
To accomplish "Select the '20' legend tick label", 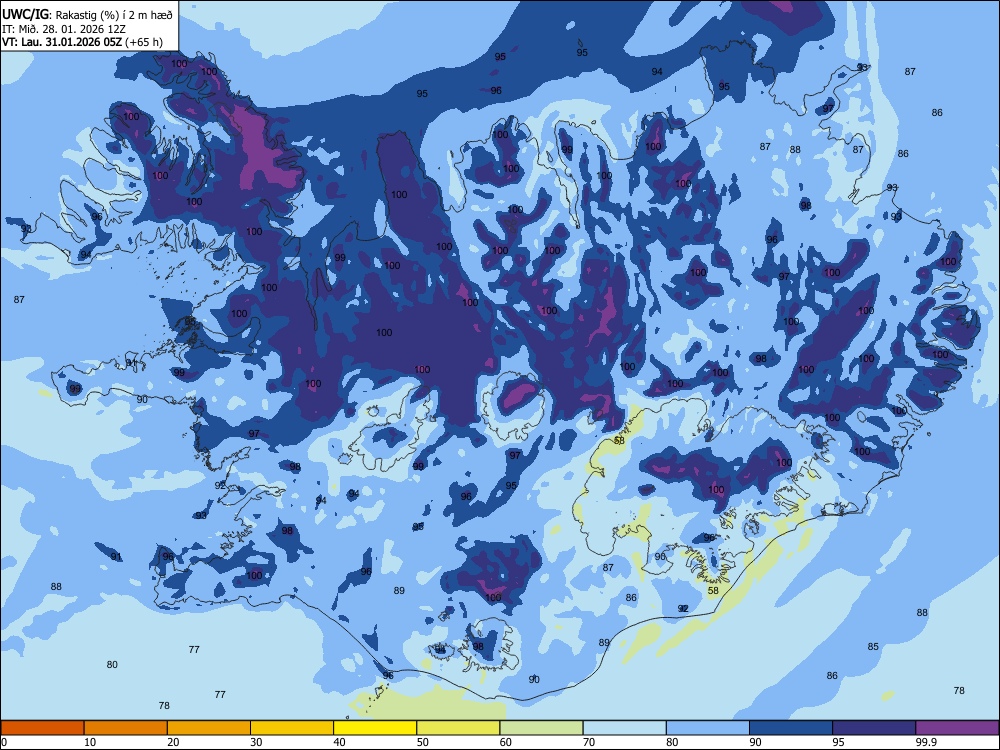I will 173,742.
